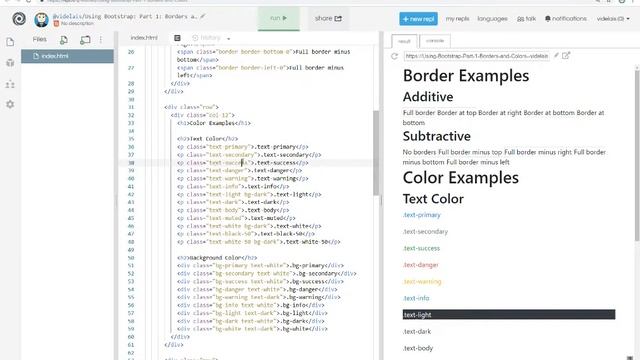640x360 pixels.
Task: Click the repl title text
Action: tap(125, 16)
